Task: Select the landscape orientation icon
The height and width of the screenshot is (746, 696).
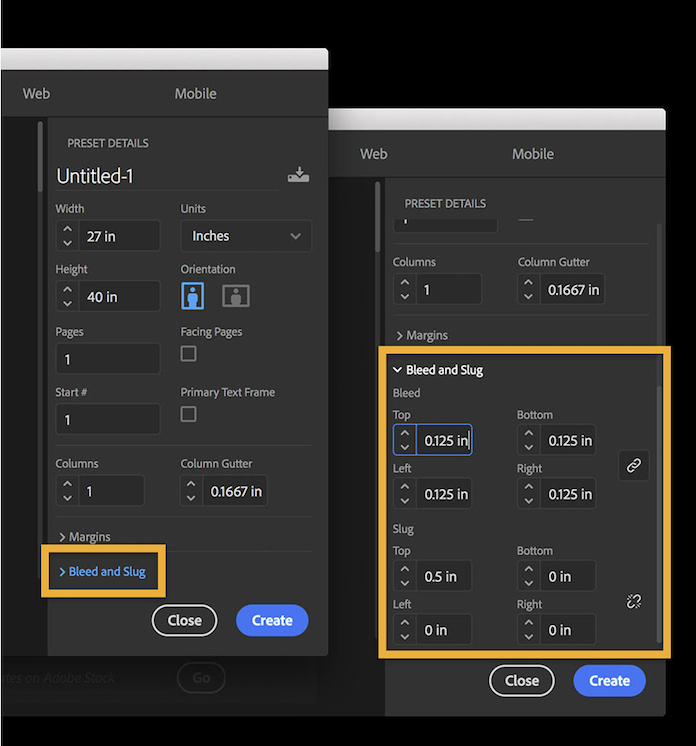Action: pos(236,296)
